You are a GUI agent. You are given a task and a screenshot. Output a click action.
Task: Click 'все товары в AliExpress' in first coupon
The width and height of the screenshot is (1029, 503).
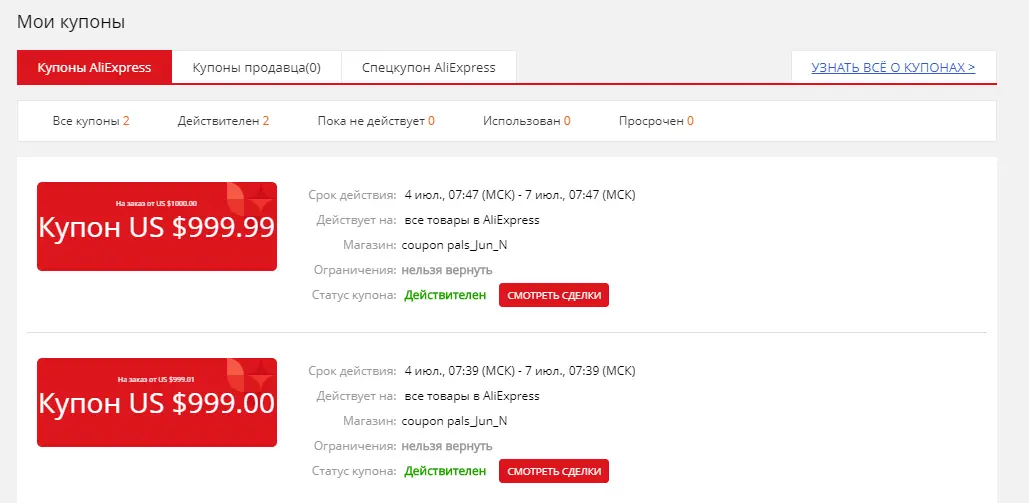click(x=472, y=220)
